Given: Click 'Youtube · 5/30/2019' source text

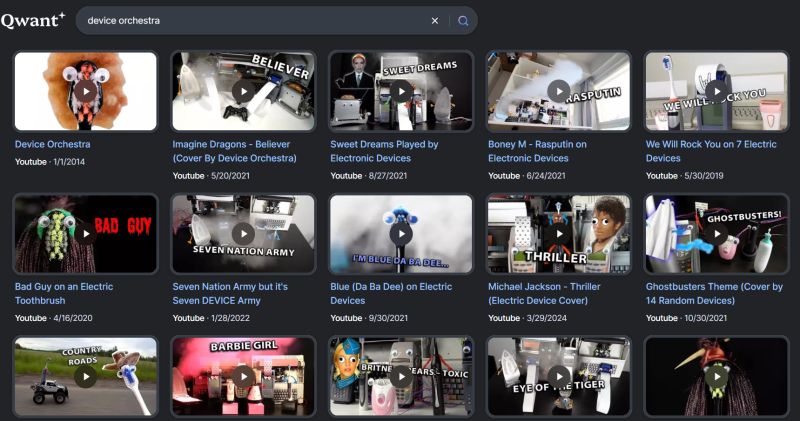Looking at the screenshot, I should (685, 176).
